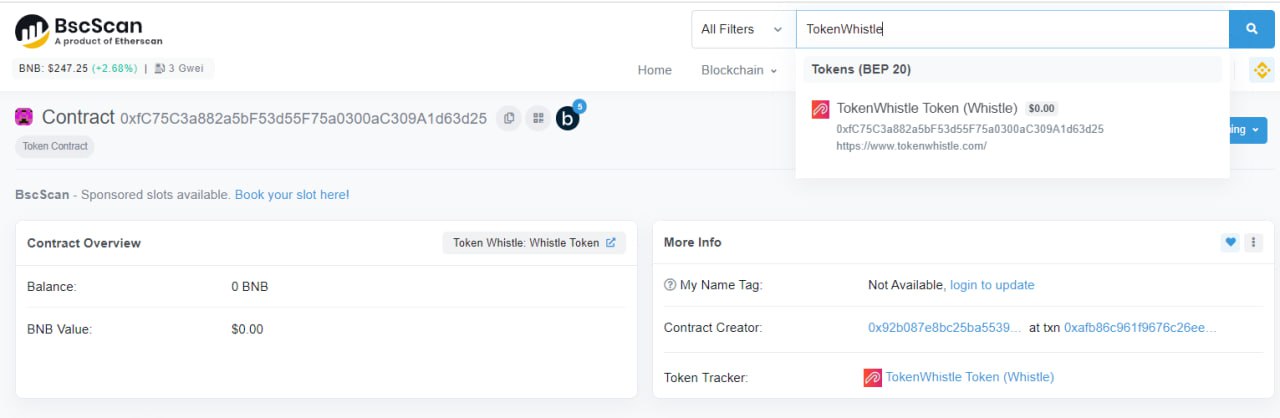The height and width of the screenshot is (418, 1280).
Task: Click the Token Contract tag
Action: click(x=55, y=146)
